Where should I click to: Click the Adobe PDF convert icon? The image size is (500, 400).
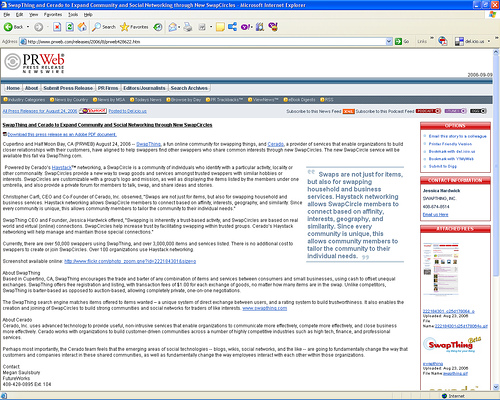[443, 41]
